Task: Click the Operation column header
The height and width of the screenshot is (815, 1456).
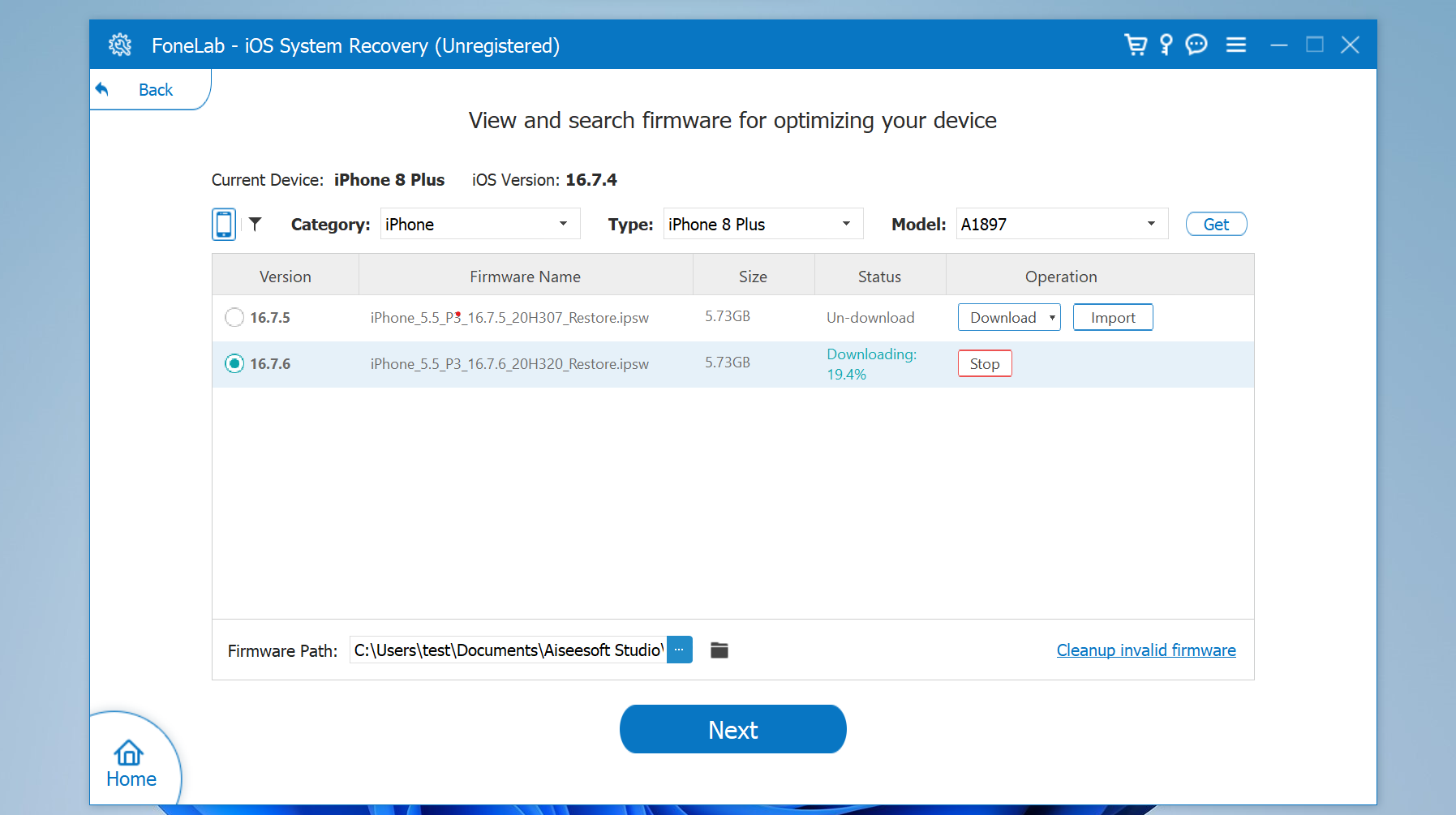Action: point(1061,276)
